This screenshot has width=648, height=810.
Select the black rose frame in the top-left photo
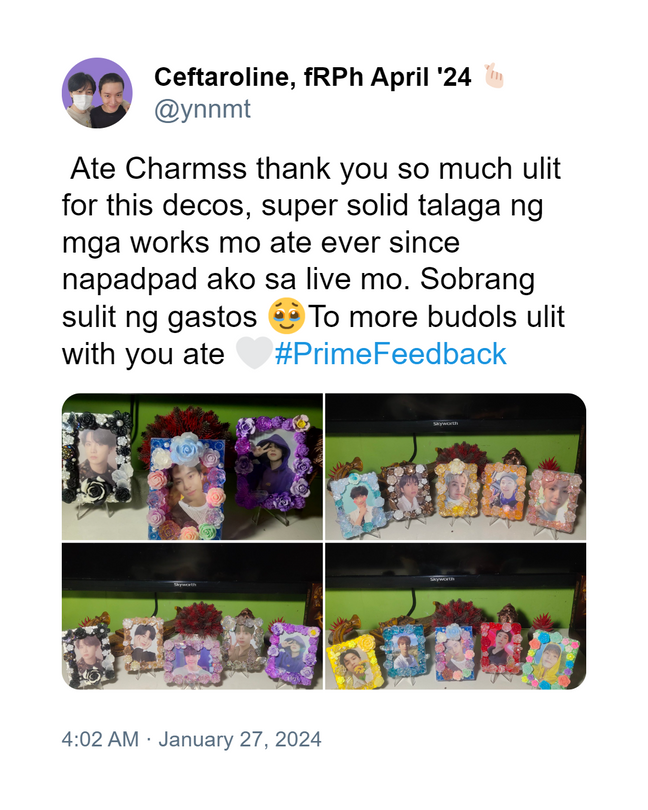click(x=97, y=459)
